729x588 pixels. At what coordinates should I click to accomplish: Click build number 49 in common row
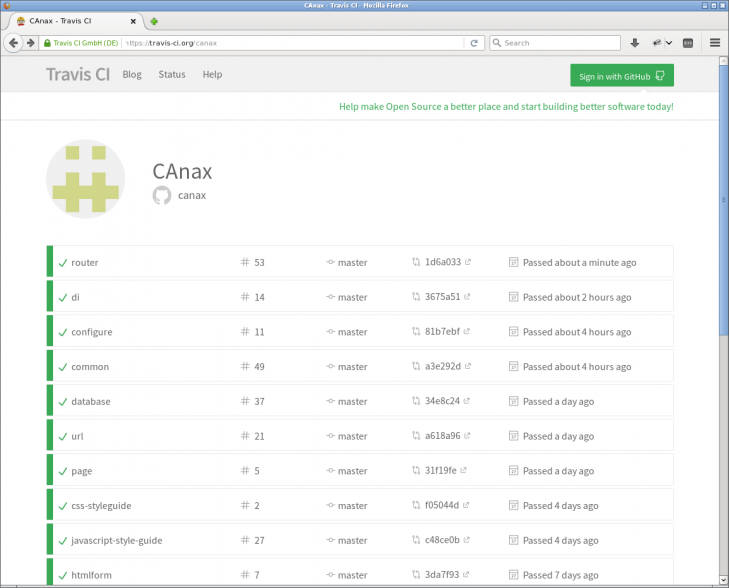259,367
